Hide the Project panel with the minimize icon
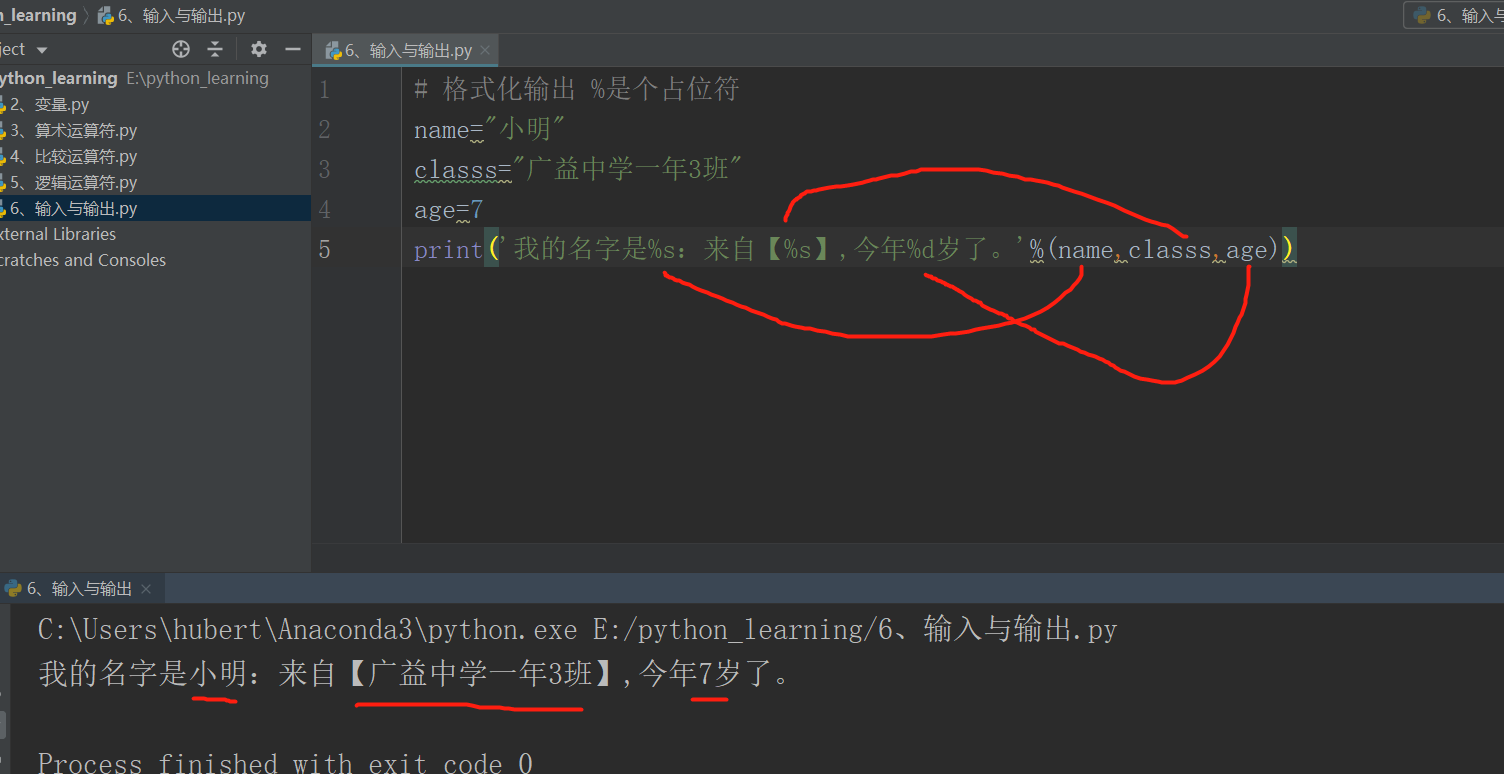Screen dimensions: 1504x774 292,48
